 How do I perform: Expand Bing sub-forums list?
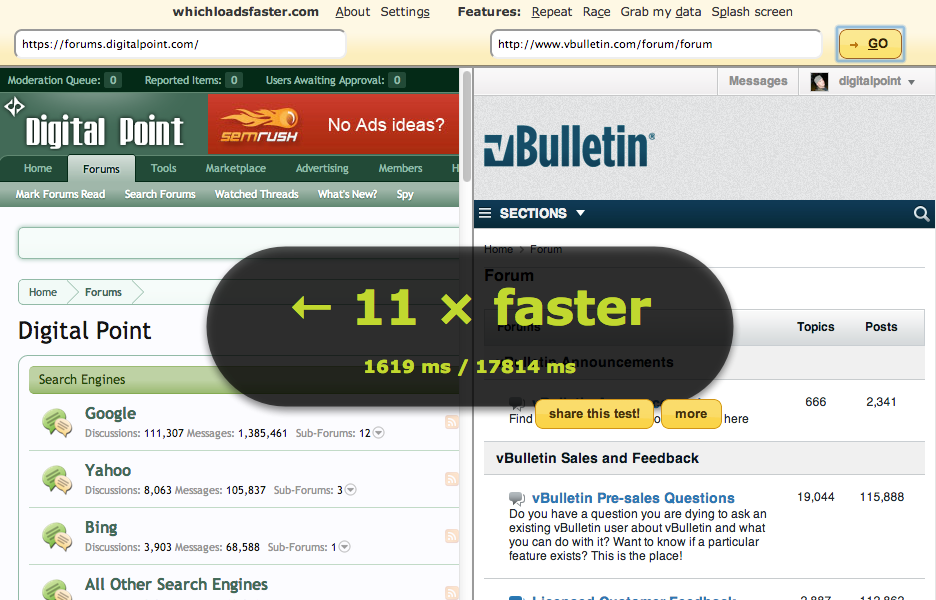(x=344, y=547)
